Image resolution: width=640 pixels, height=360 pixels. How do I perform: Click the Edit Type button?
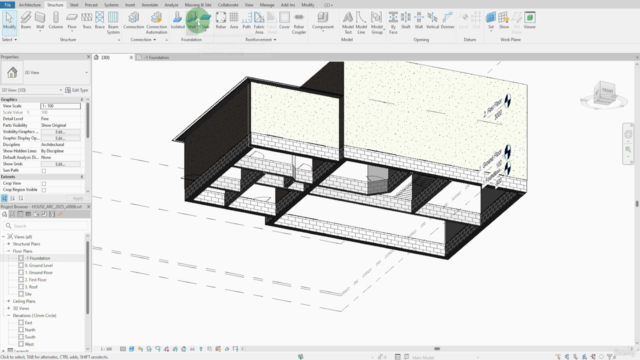click(77, 90)
